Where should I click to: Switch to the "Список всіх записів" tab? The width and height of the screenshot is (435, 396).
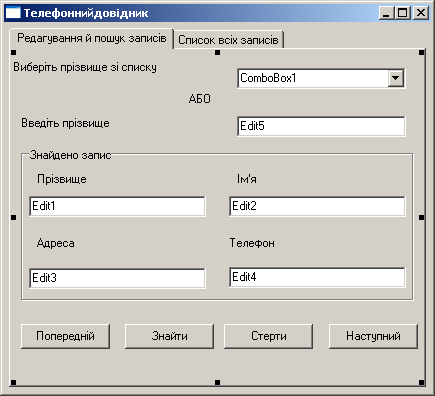(228, 40)
